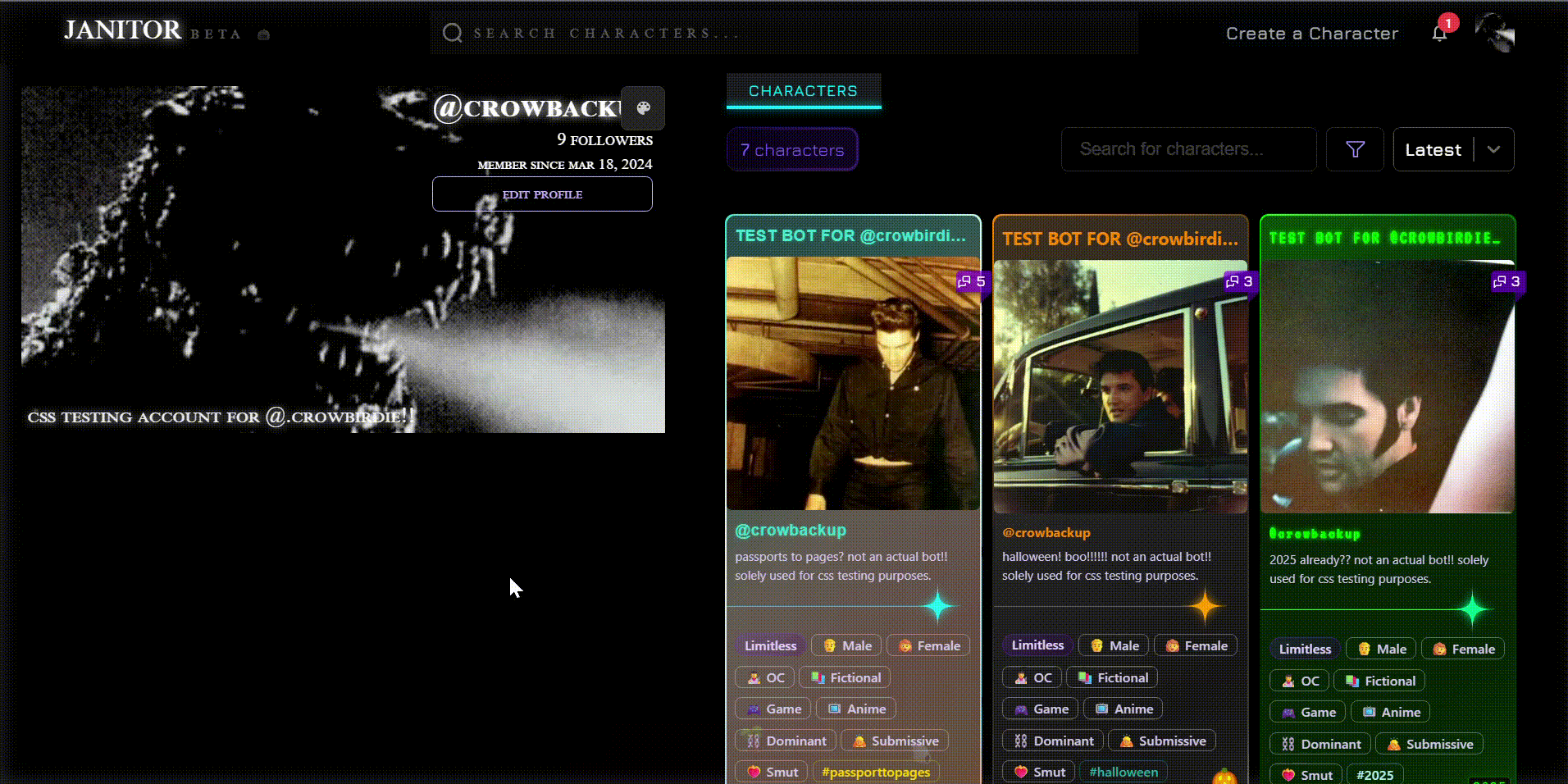Screen dimensions: 1568x784
Task: Click the search magnifier icon
Action: tap(452, 33)
